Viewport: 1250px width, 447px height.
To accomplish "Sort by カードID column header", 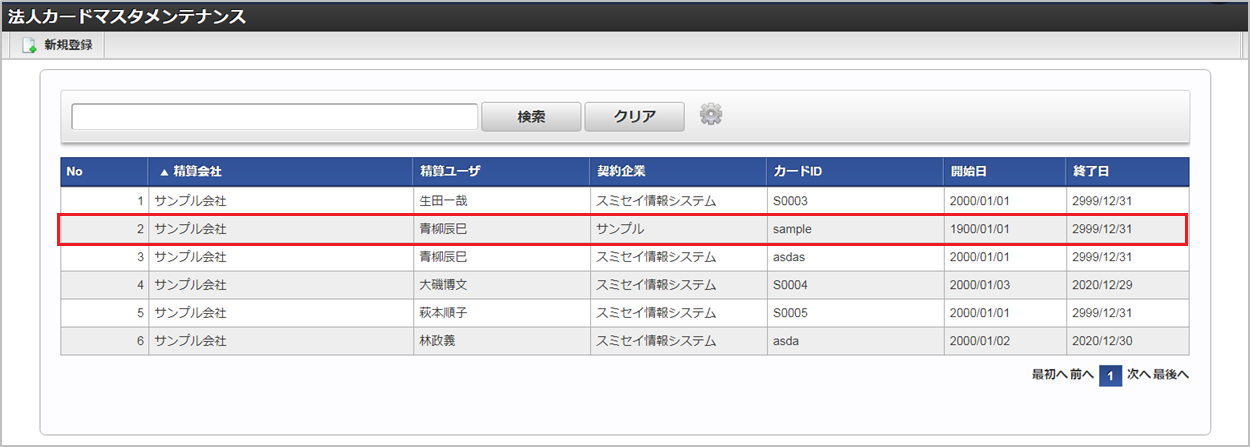I will (x=855, y=172).
